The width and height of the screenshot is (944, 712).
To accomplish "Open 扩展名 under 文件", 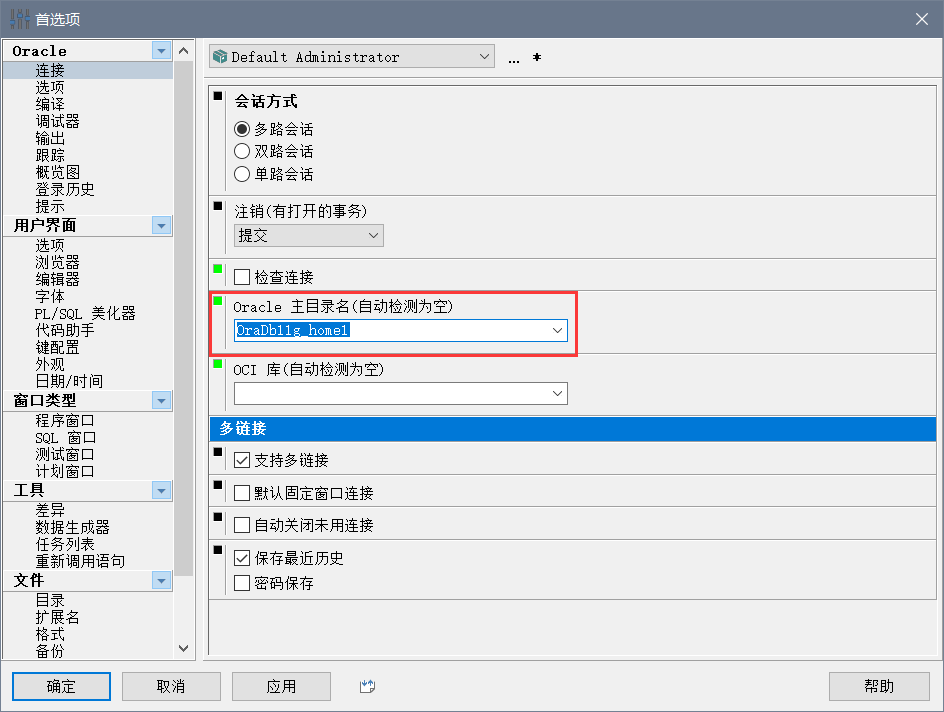I will 57,617.
